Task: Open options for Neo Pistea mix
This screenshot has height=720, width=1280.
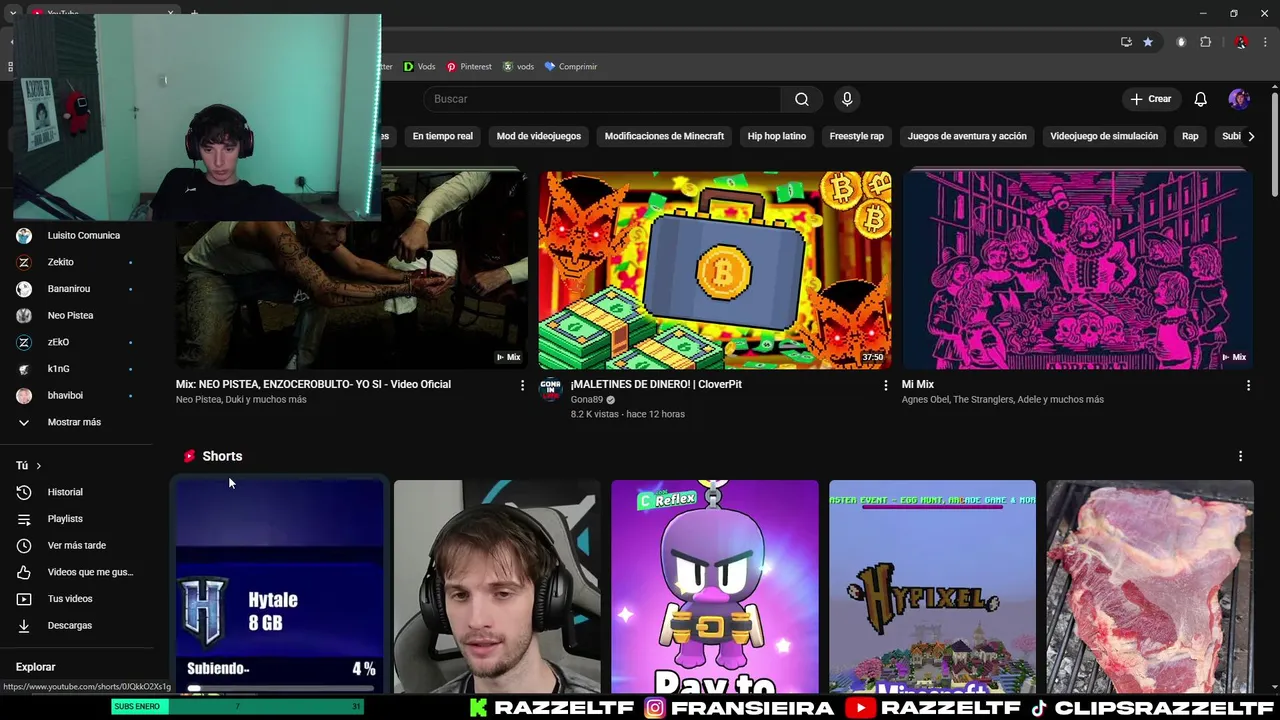Action: [x=522, y=385]
